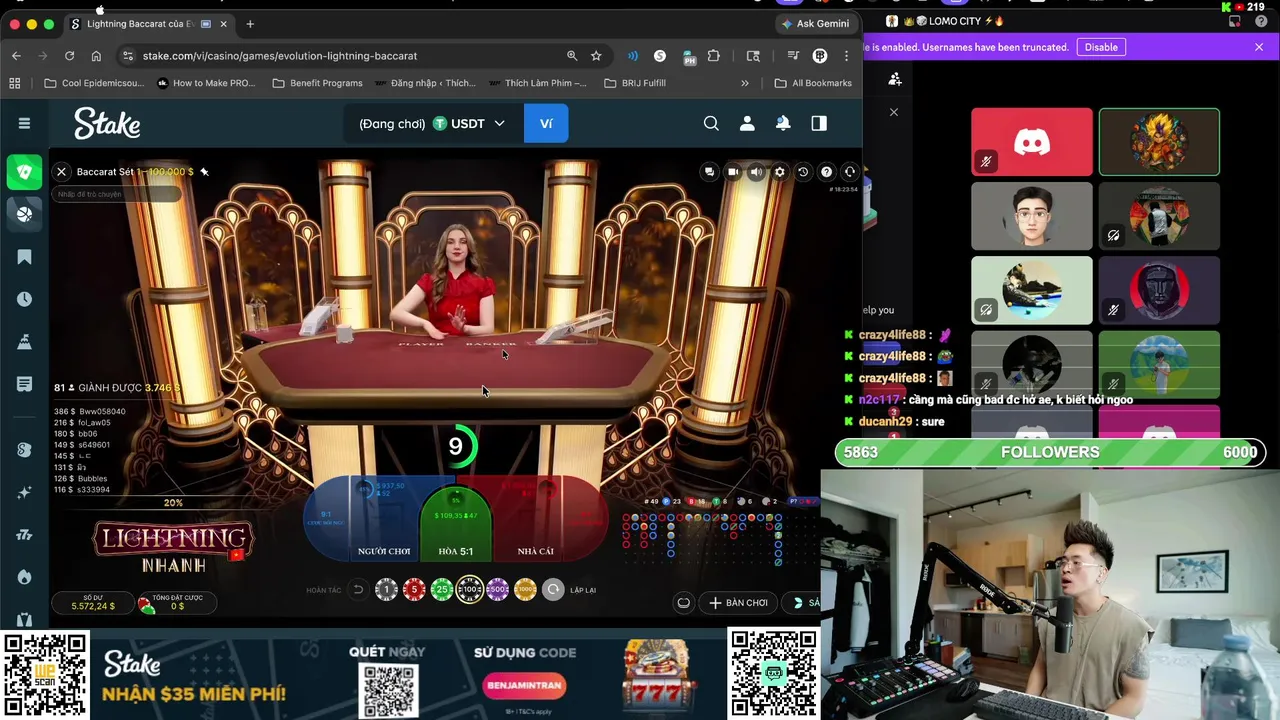
Task: Open the flame sidebar icon
Action: (x=24, y=577)
